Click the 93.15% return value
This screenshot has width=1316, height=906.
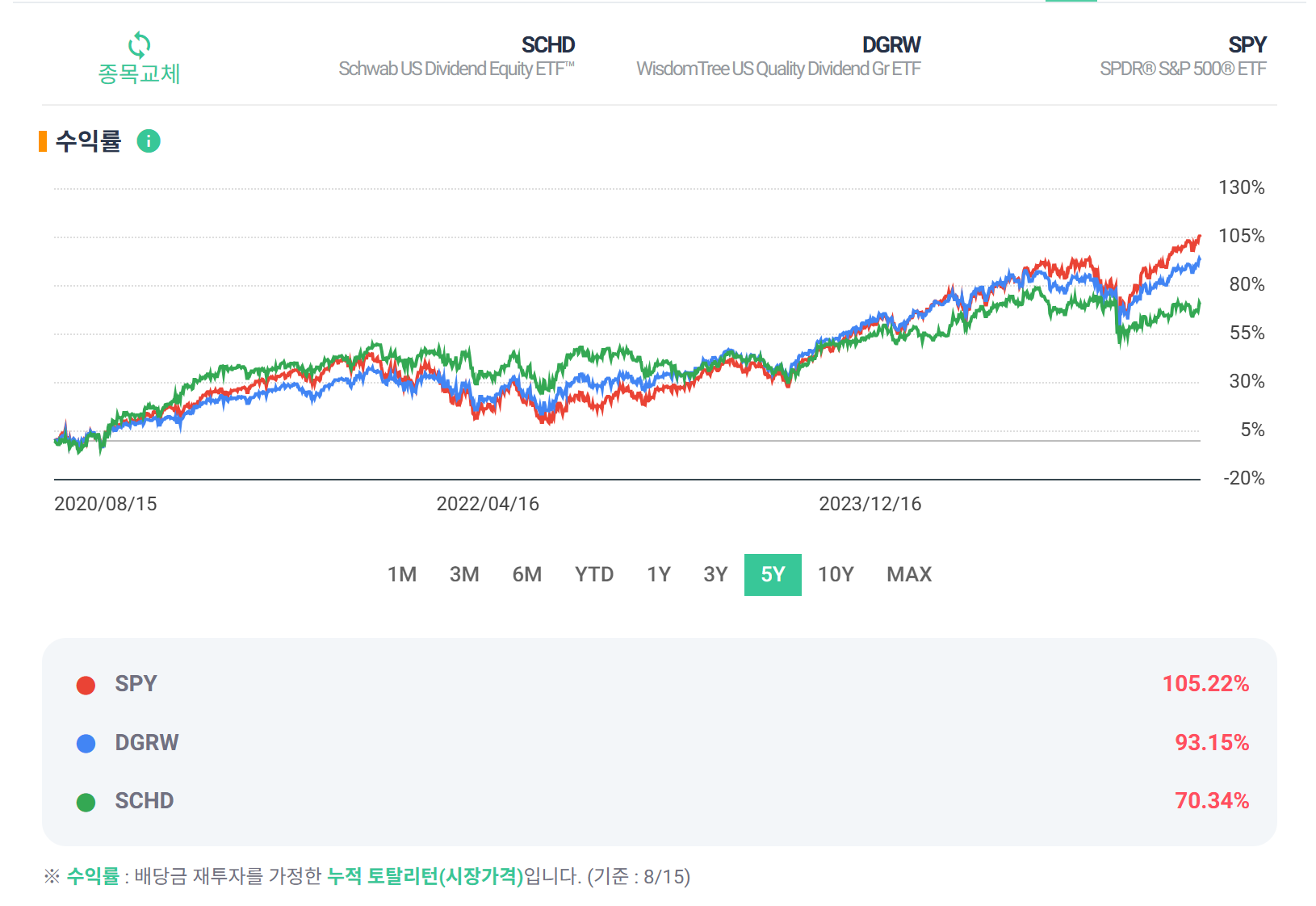pyautogui.click(x=1212, y=742)
